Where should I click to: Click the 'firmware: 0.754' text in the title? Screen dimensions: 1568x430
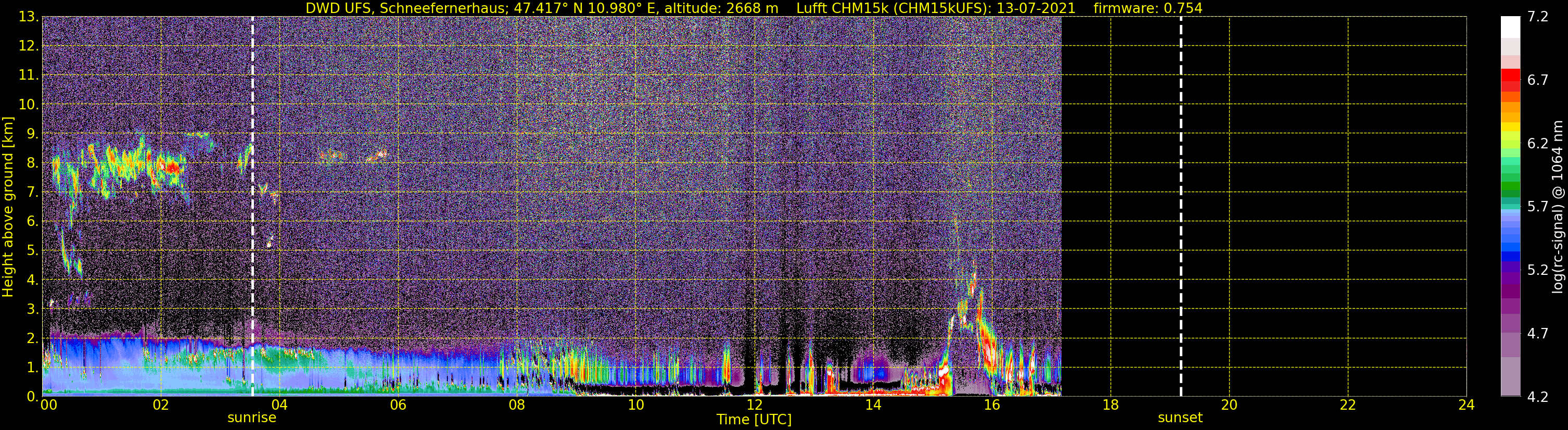1148,8
